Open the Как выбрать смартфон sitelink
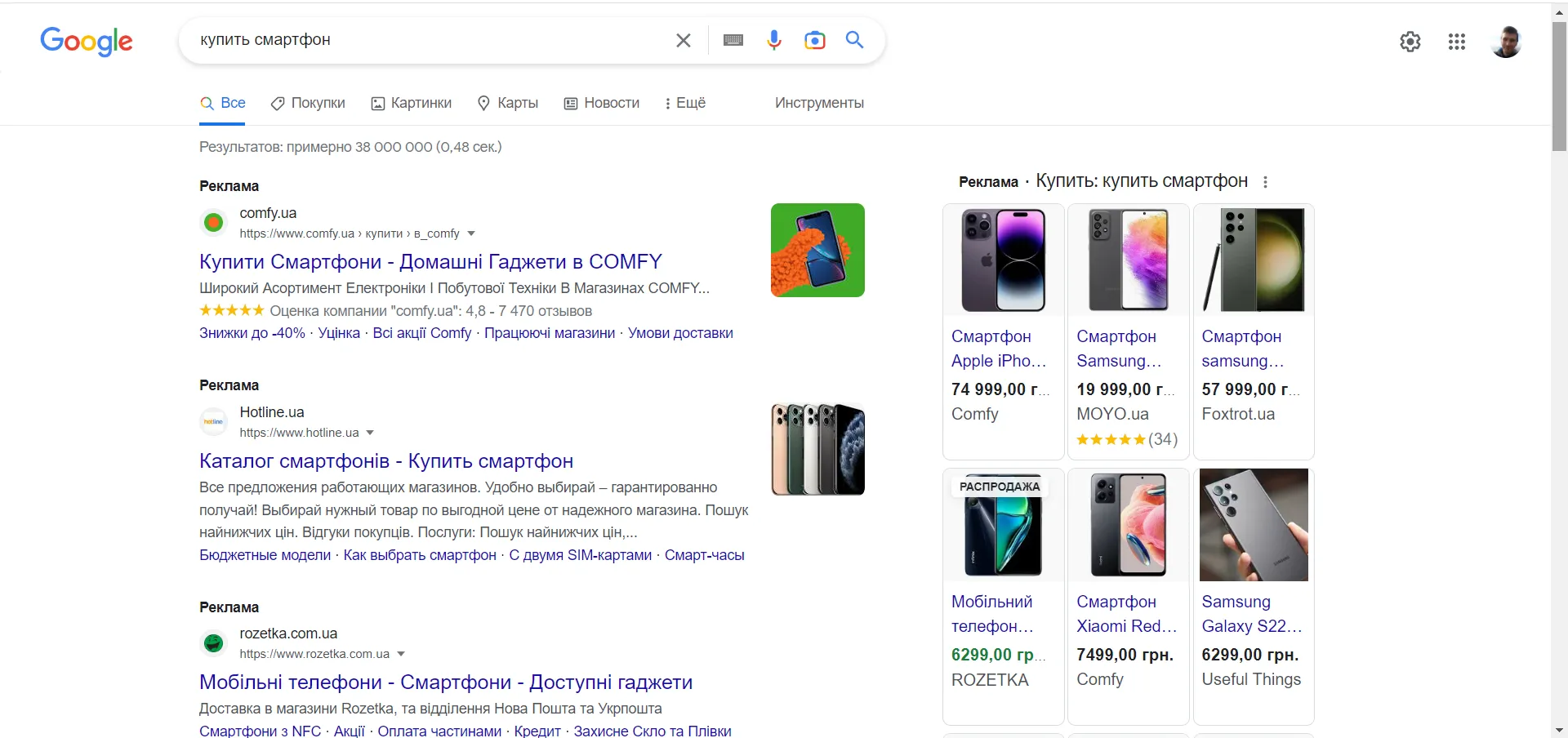The image size is (1568, 738). point(420,555)
